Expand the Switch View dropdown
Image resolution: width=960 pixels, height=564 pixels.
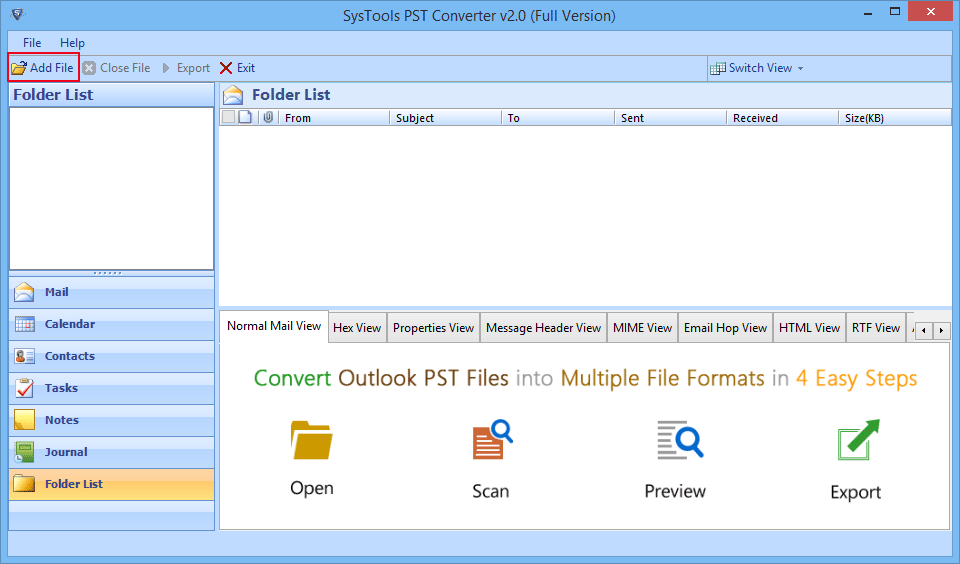tap(757, 68)
